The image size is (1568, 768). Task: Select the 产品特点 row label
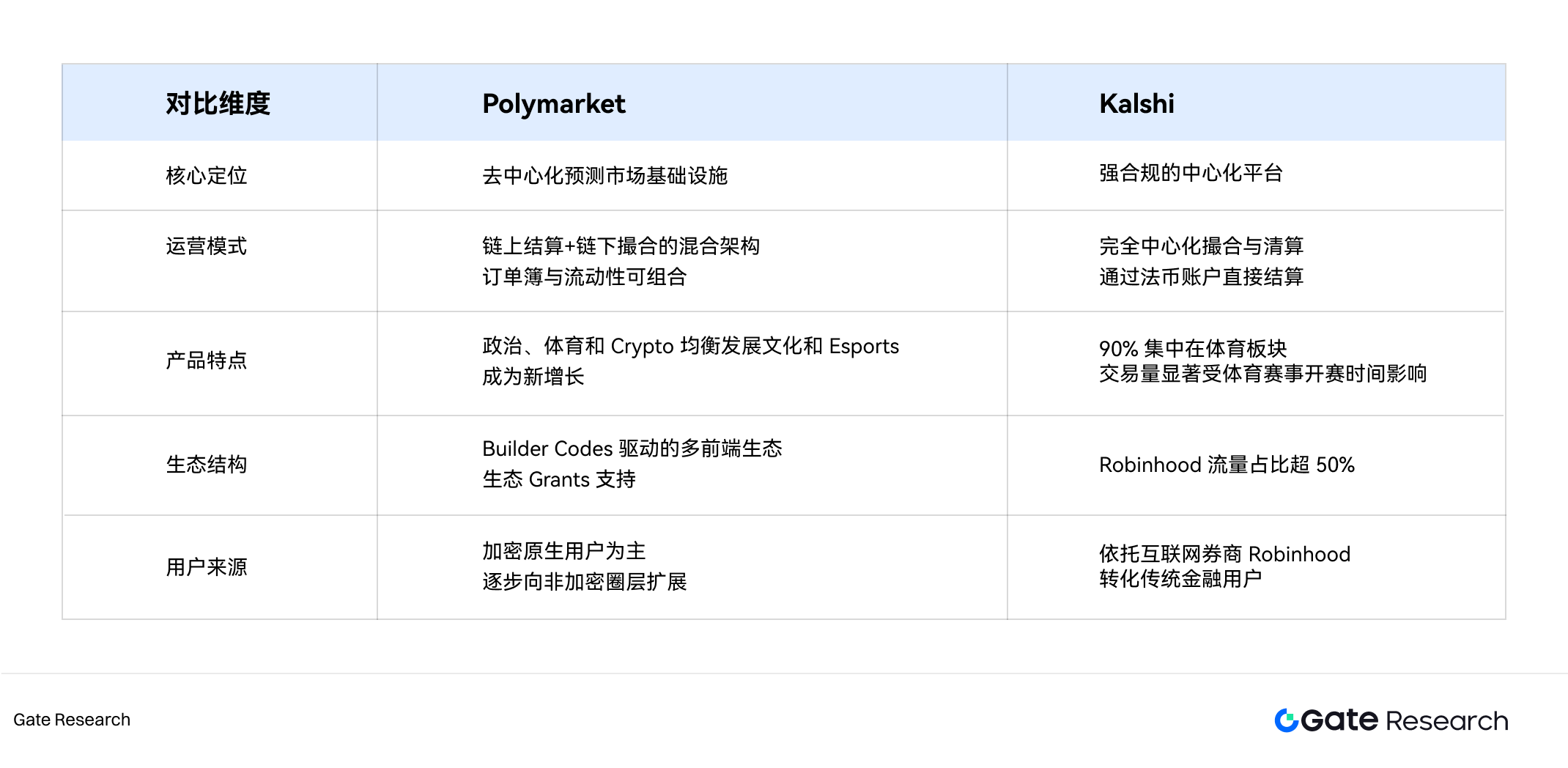tap(207, 360)
